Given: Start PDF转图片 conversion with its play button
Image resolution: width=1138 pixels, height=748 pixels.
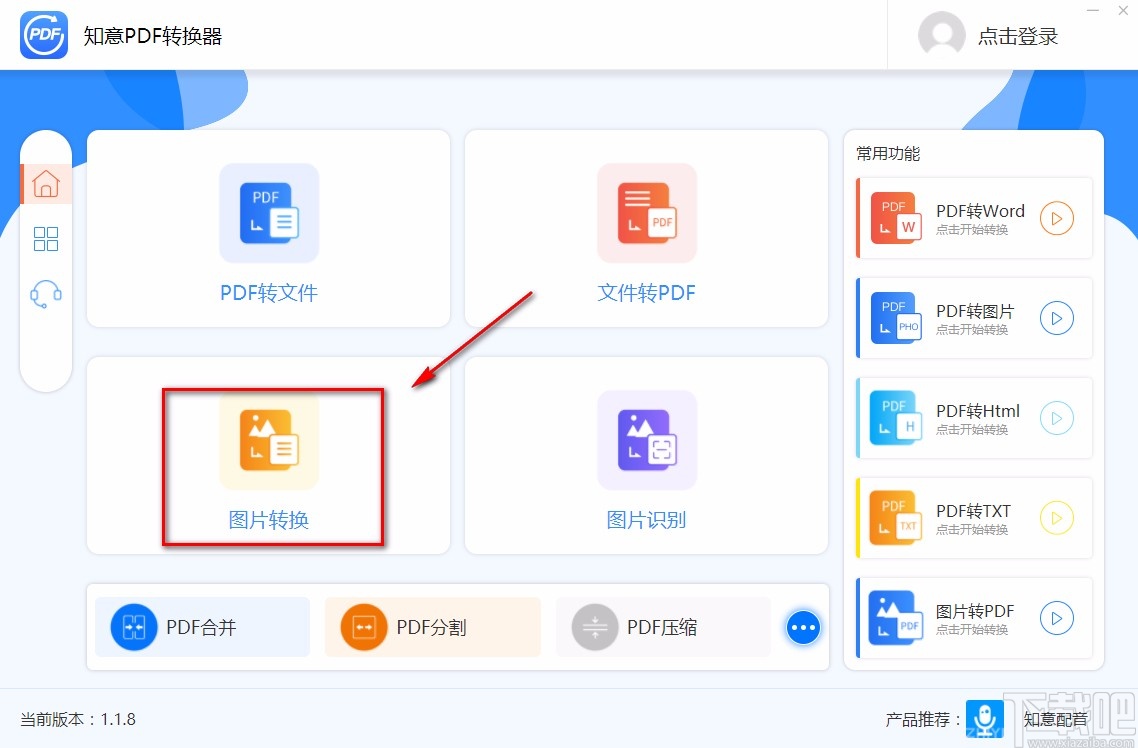Looking at the screenshot, I should [1057, 318].
